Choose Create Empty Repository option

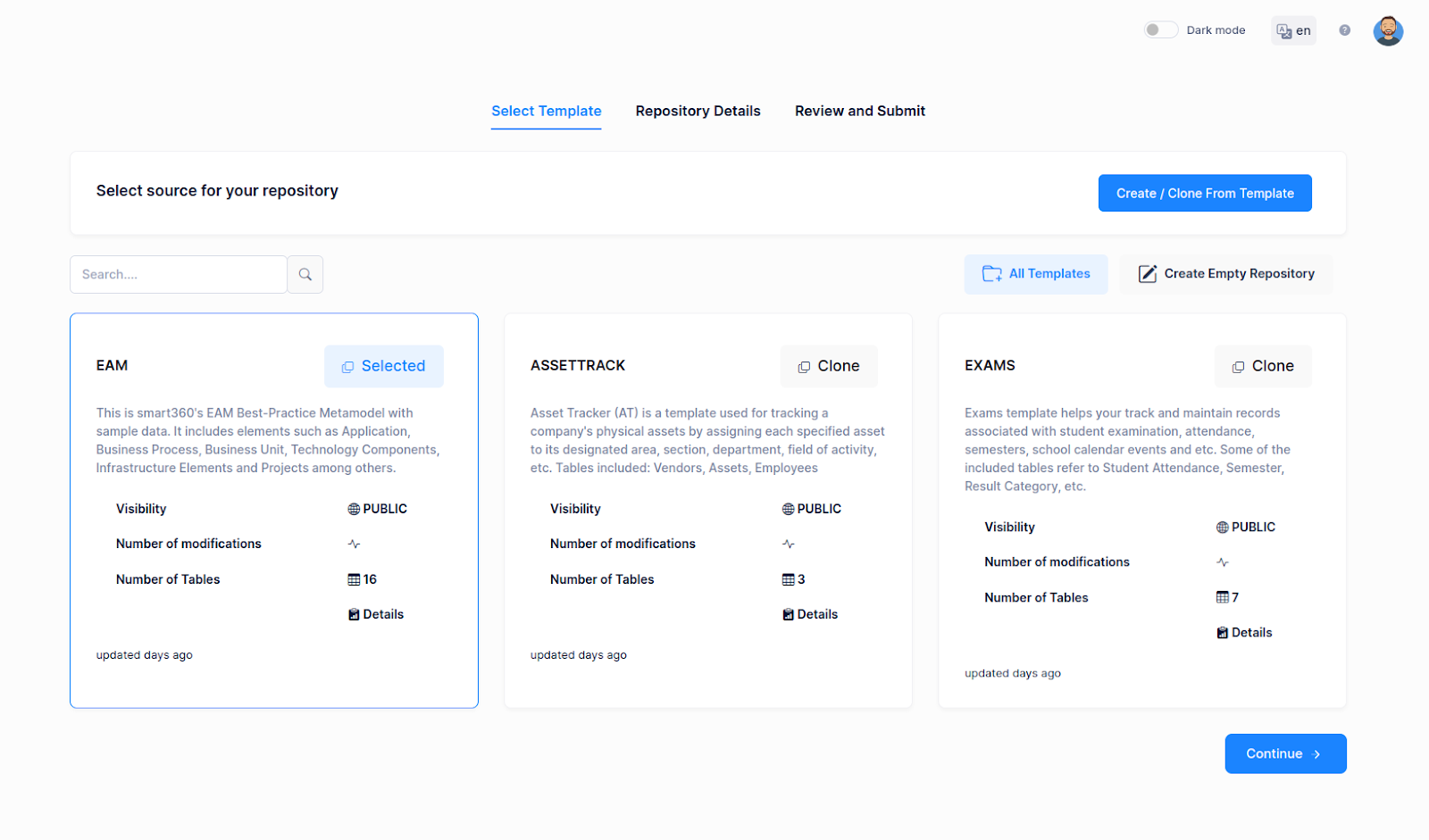pos(1225,274)
